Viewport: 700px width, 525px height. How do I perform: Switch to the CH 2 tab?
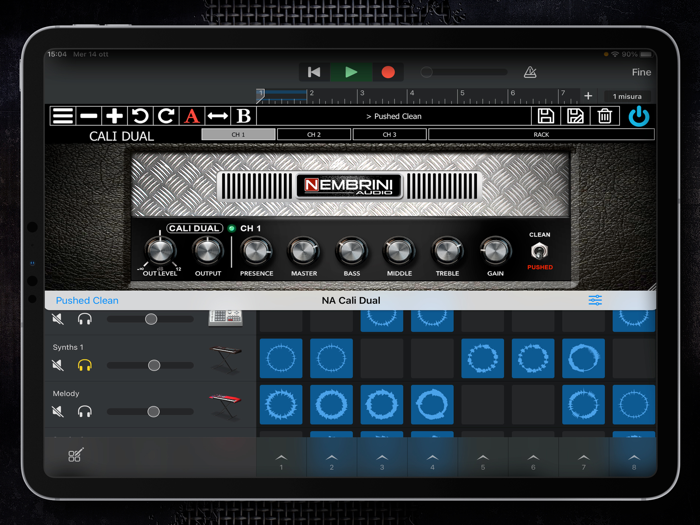pyautogui.click(x=314, y=134)
